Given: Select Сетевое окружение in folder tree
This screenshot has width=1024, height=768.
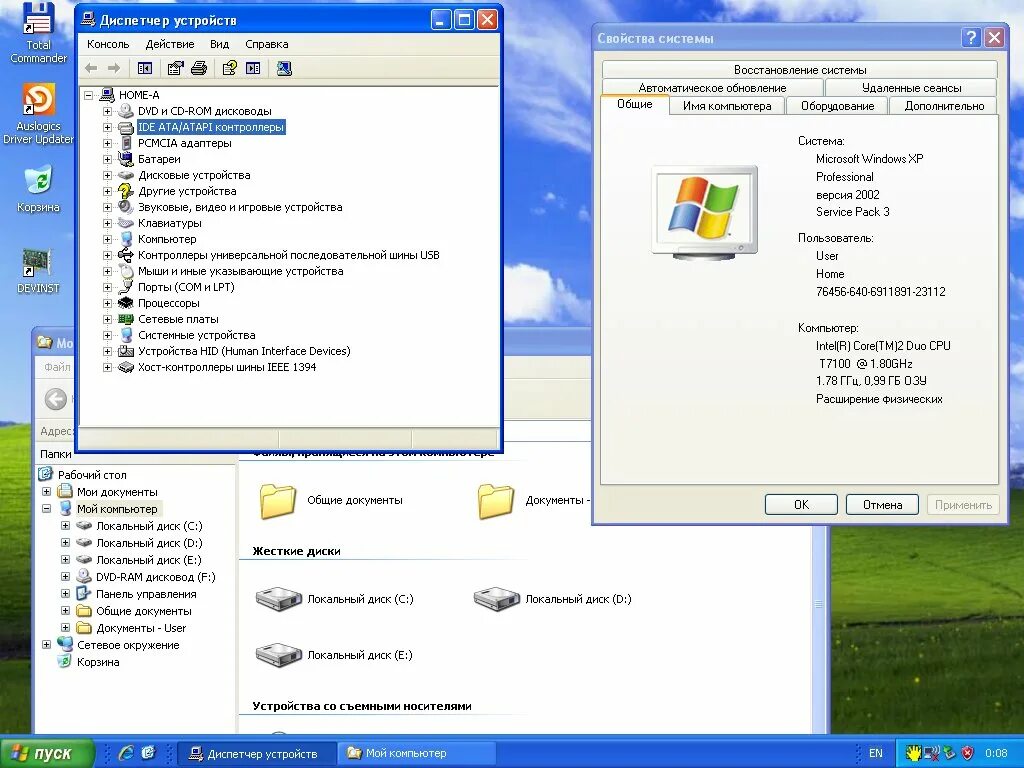Looking at the screenshot, I should click(x=128, y=645).
